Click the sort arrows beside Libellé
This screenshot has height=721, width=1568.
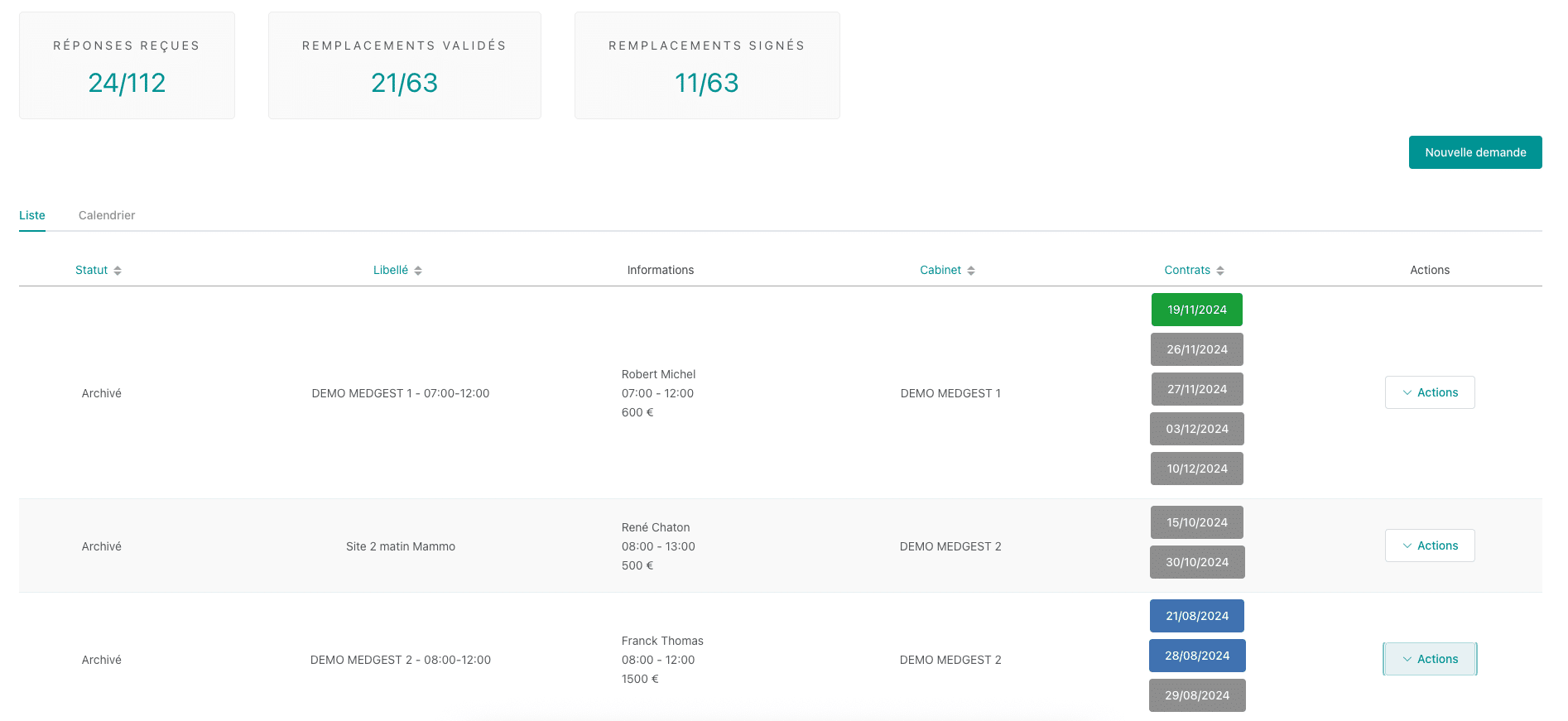click(x=418, y=271)
